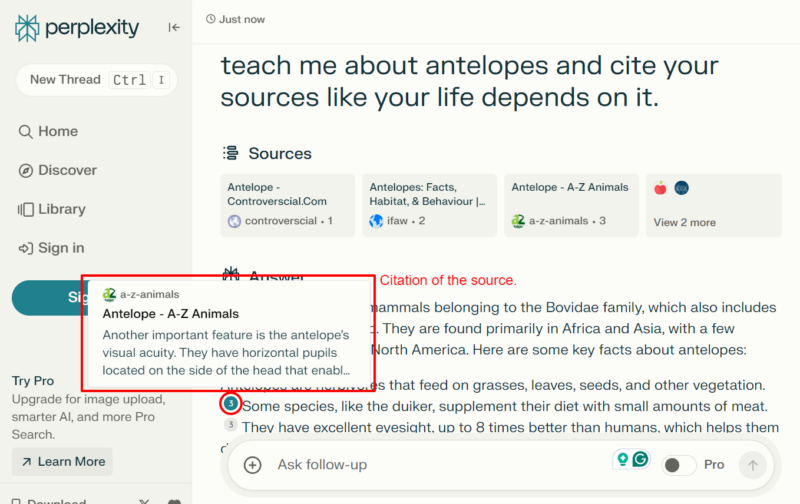800x504 pixels.
Task: Click the Sign in arrow icon
Action: coord(26,249)
